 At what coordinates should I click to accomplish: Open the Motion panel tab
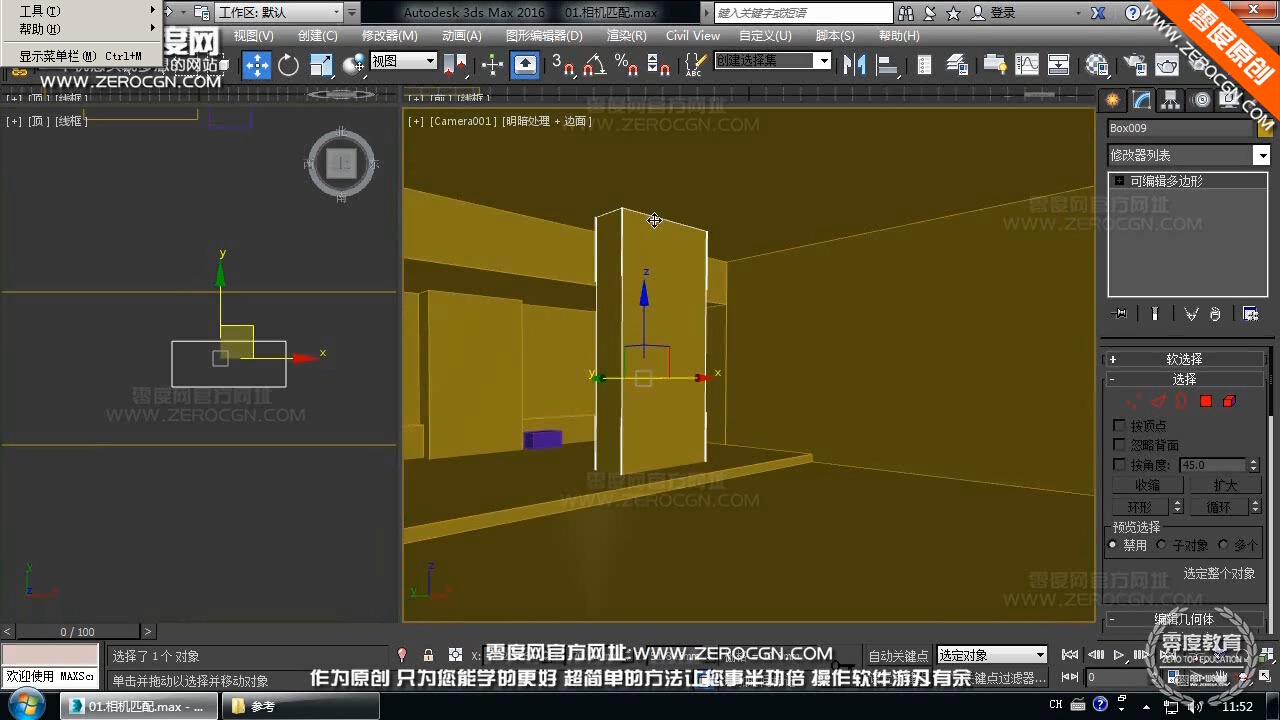pyautogui.click(x=1202, y=100)
